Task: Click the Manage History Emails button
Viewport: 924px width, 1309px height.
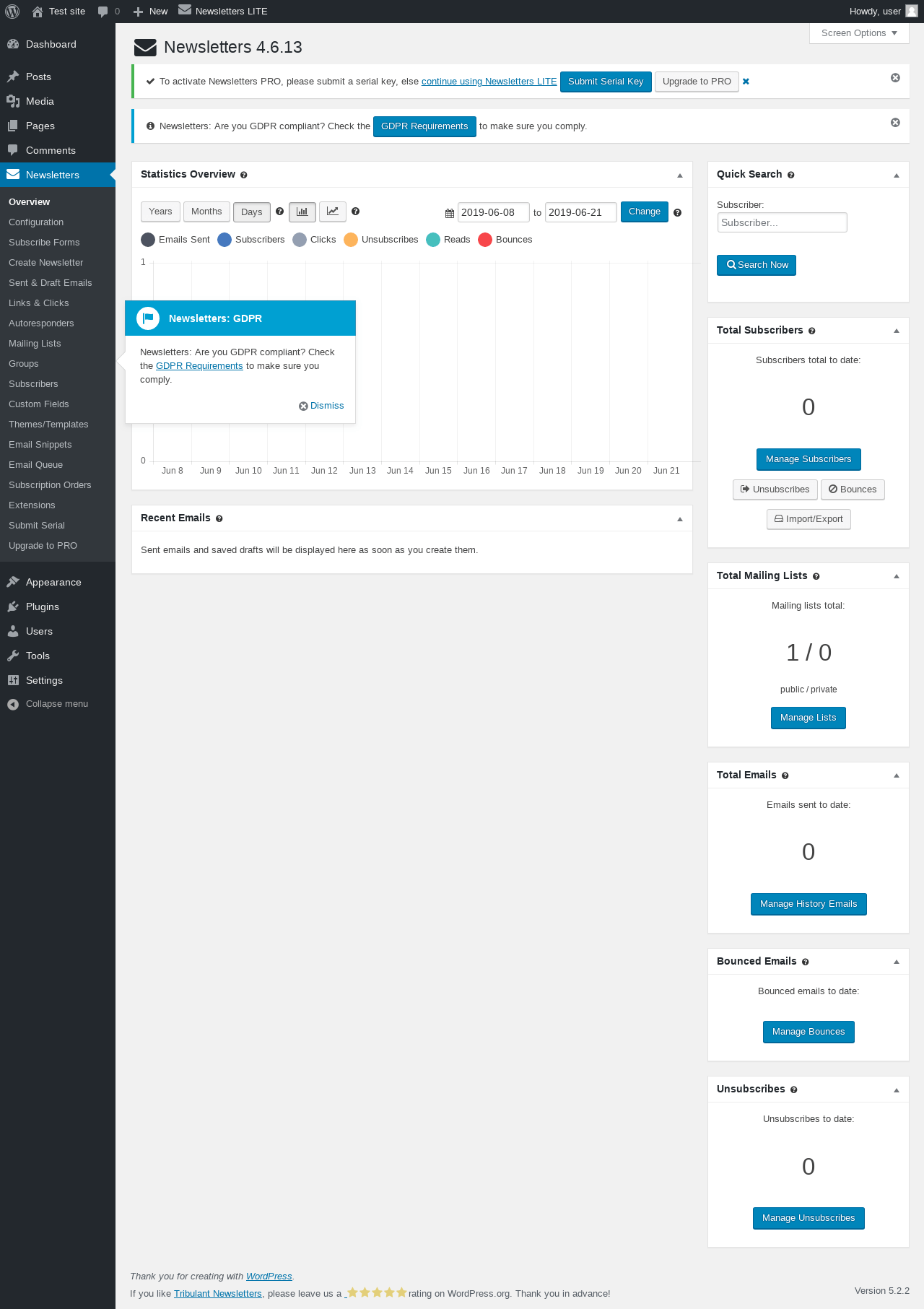Action: pyautogui.click(x=808, y=904)
